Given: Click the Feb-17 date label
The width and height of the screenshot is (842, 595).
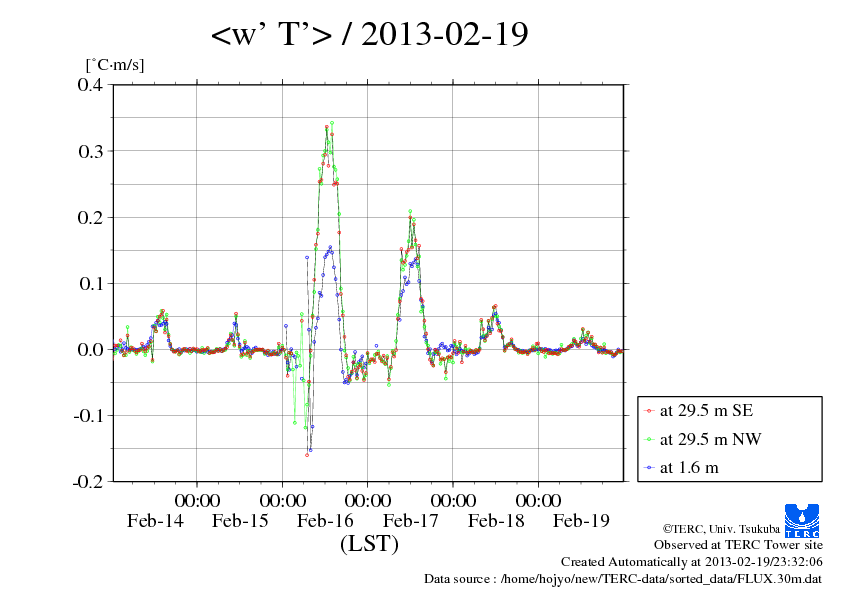Looking at the screenshot, I should pos(411,520).
